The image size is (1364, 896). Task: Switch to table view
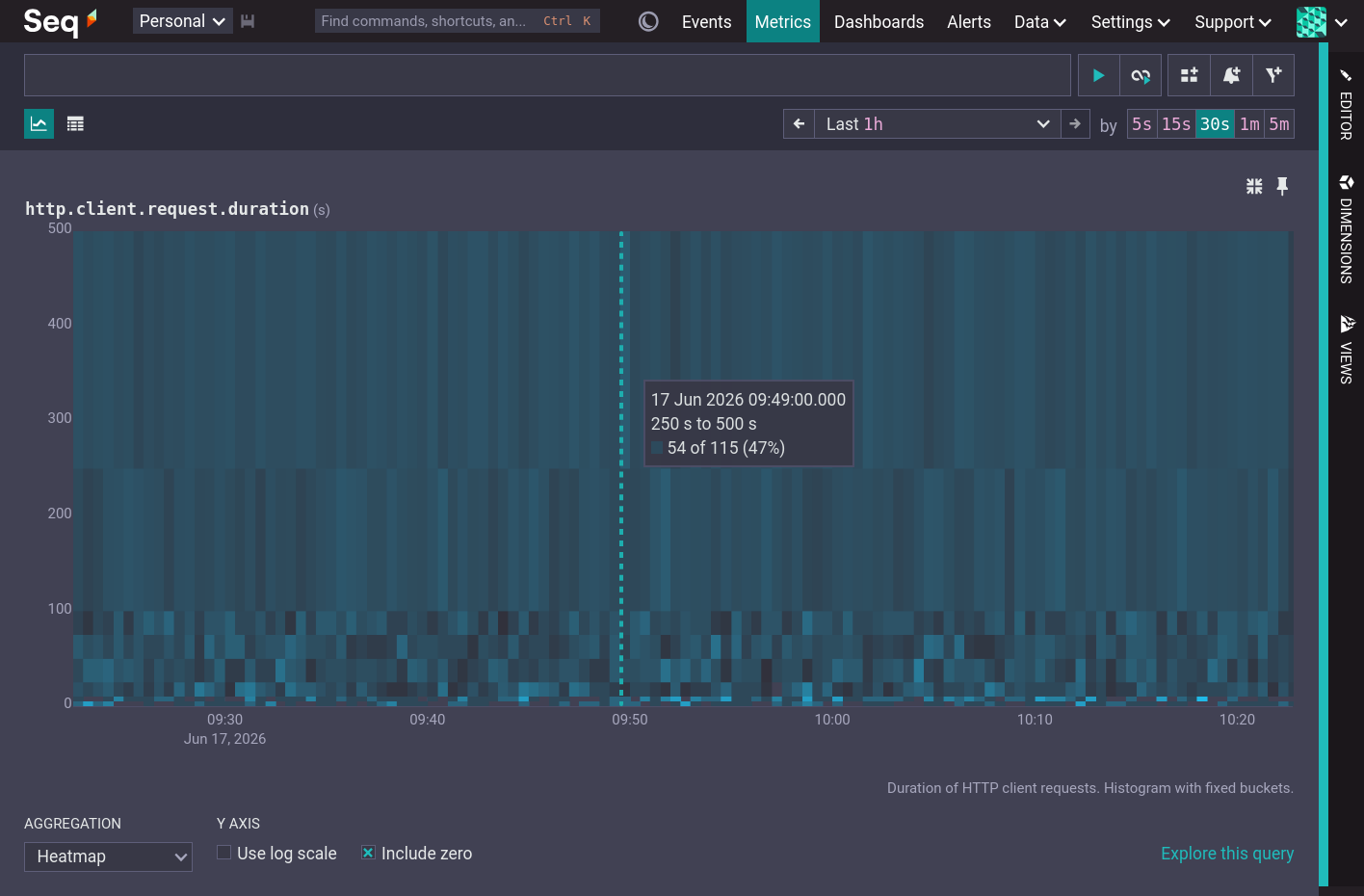pos(75,123)
